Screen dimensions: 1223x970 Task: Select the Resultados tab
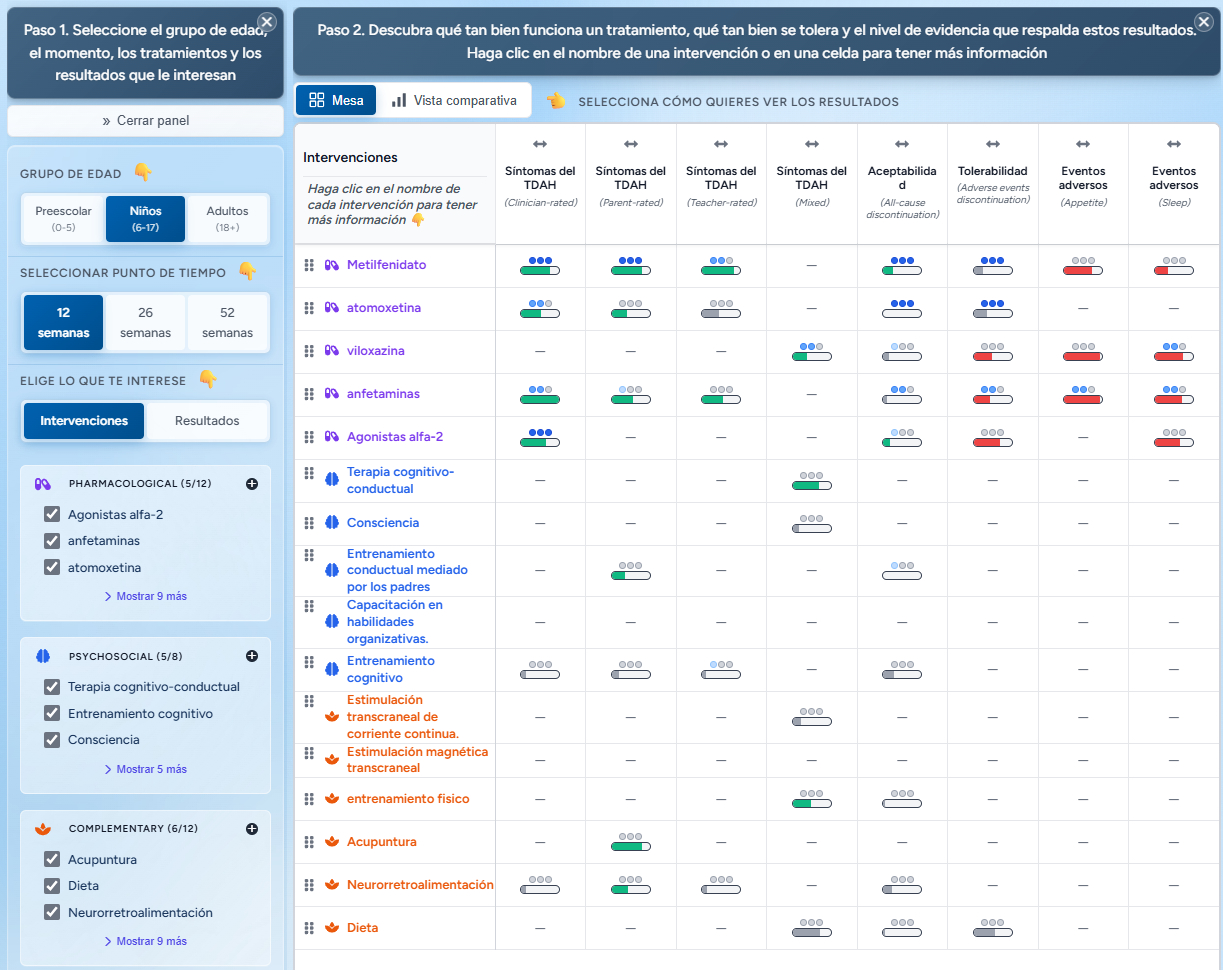[207, 421]
